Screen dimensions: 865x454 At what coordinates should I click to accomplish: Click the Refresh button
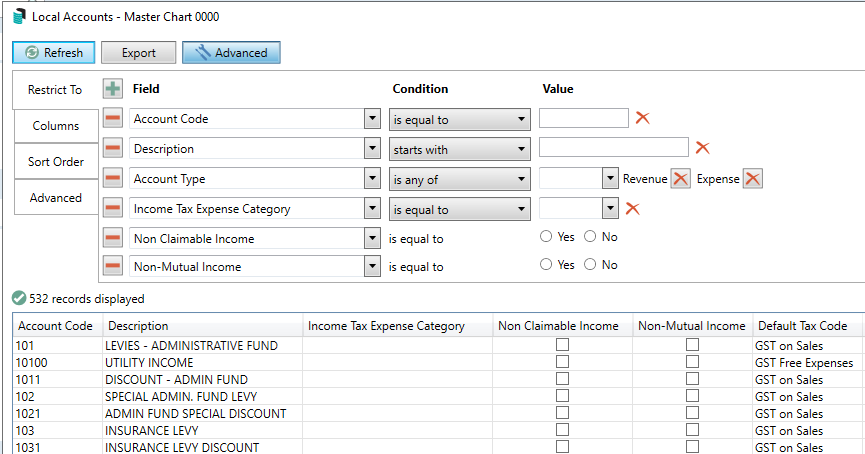click(55, 53)
